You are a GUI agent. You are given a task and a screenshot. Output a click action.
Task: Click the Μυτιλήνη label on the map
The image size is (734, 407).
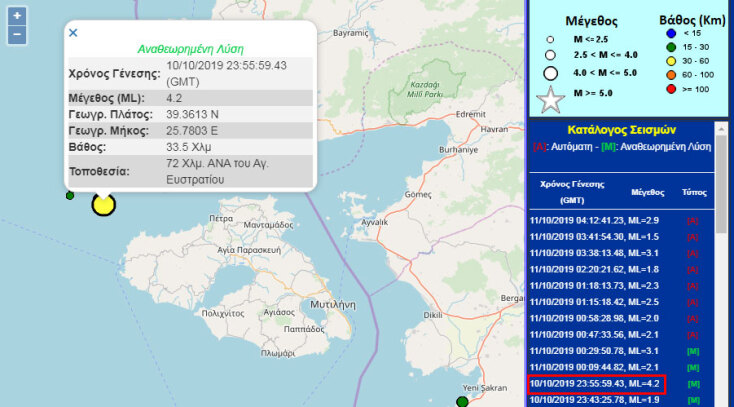pyautogui.click(x=333, y=305)
